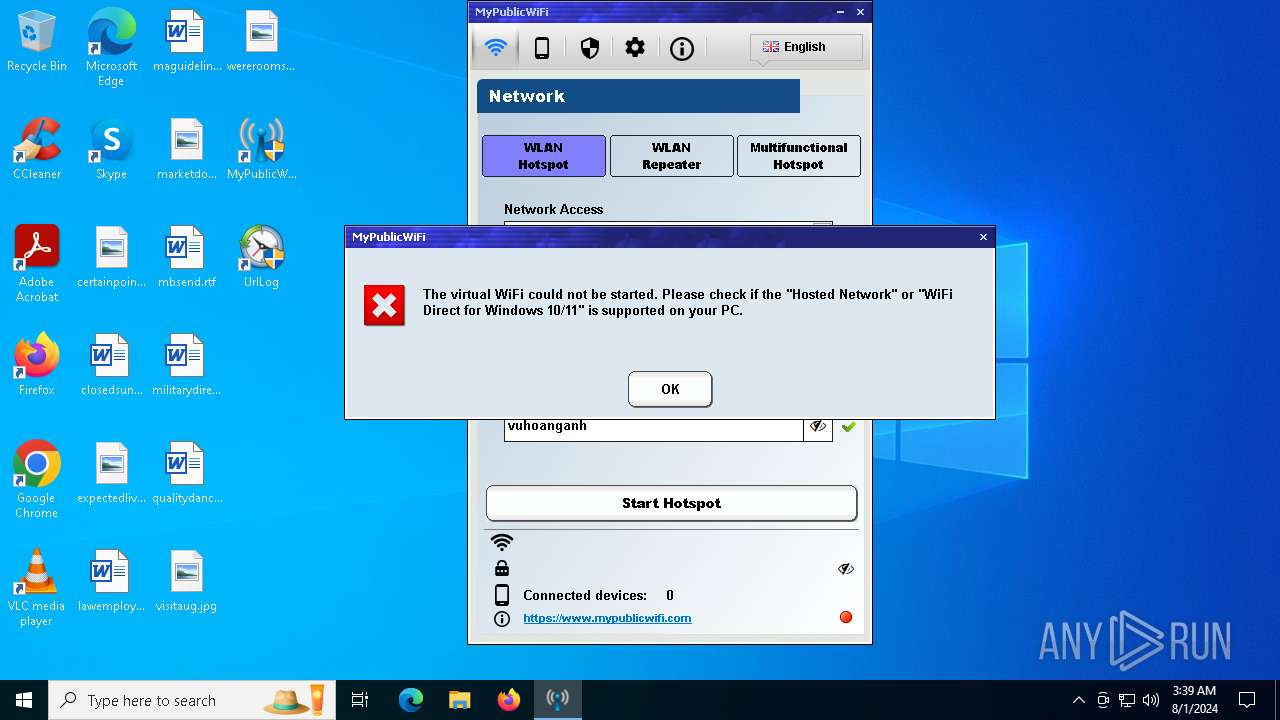Open the notification center icon
Image resolution: width=1280 pixels, height=720 pixels.
[1247, 700]
